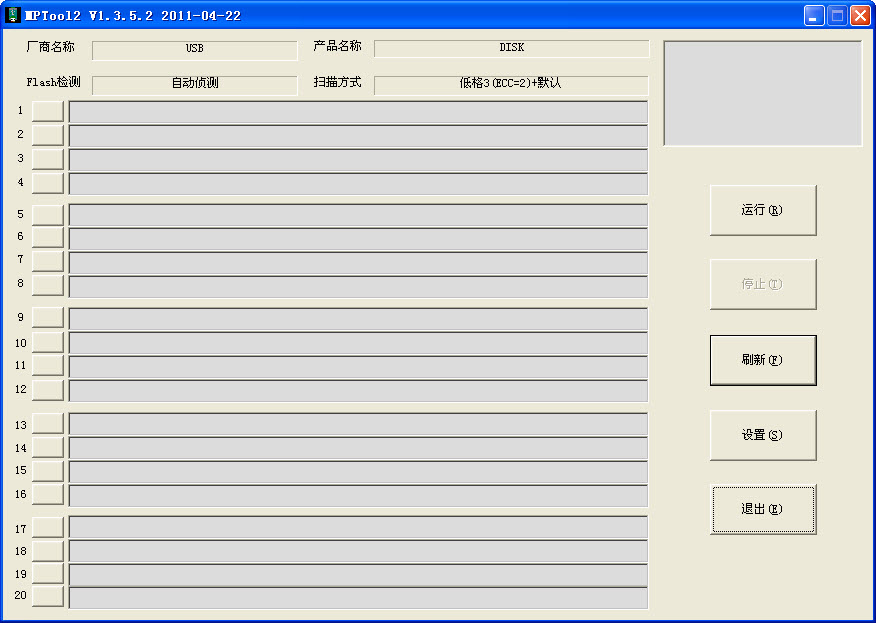Click the small button for port 4
Viewport: 876px width, 623px height.
pos(47,183)
